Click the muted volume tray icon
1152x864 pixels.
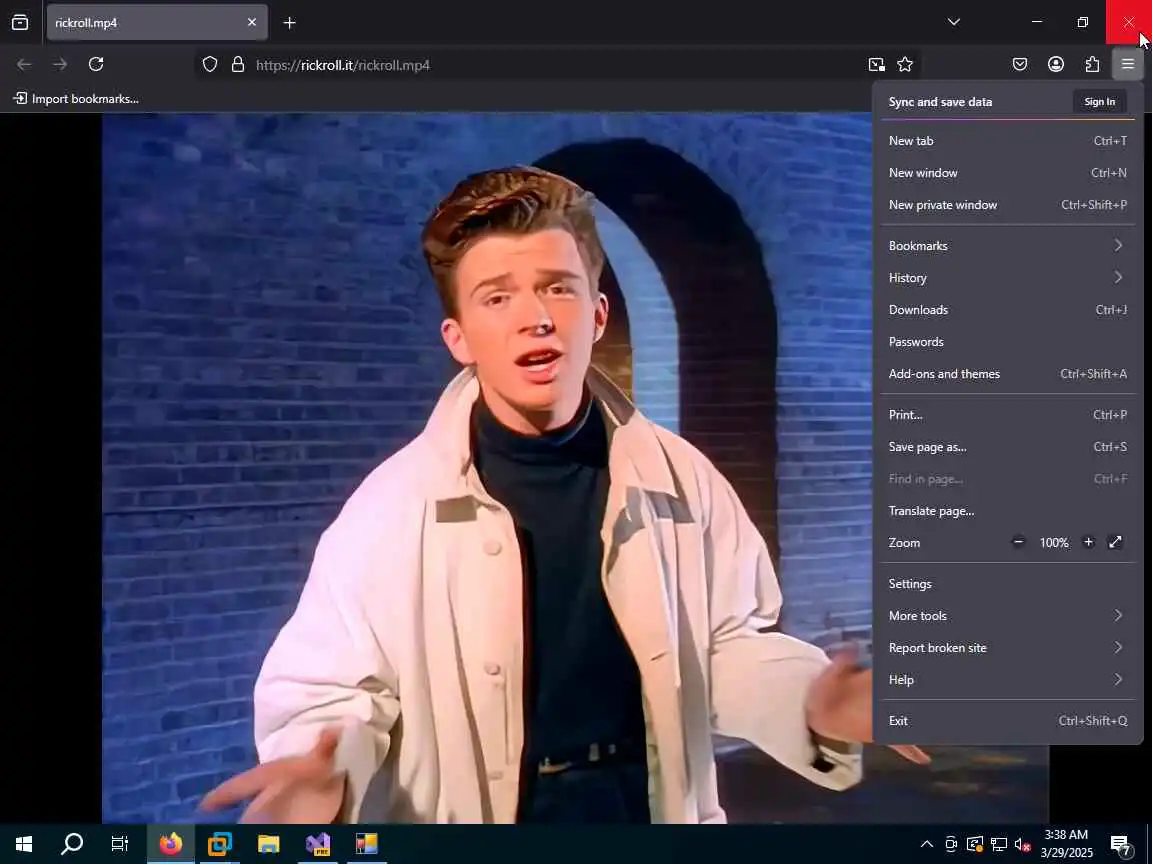pyautogui.click(x=1023, y=844)
